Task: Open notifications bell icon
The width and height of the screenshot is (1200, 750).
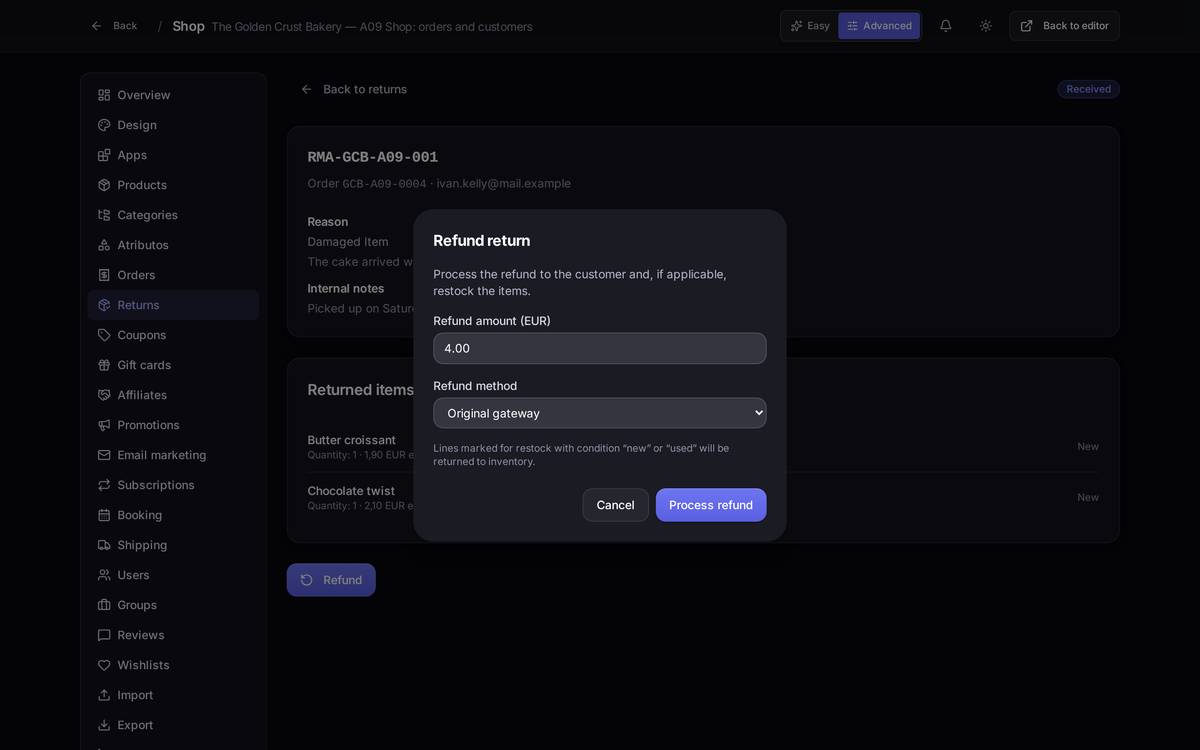Action: tap(945, 26)
